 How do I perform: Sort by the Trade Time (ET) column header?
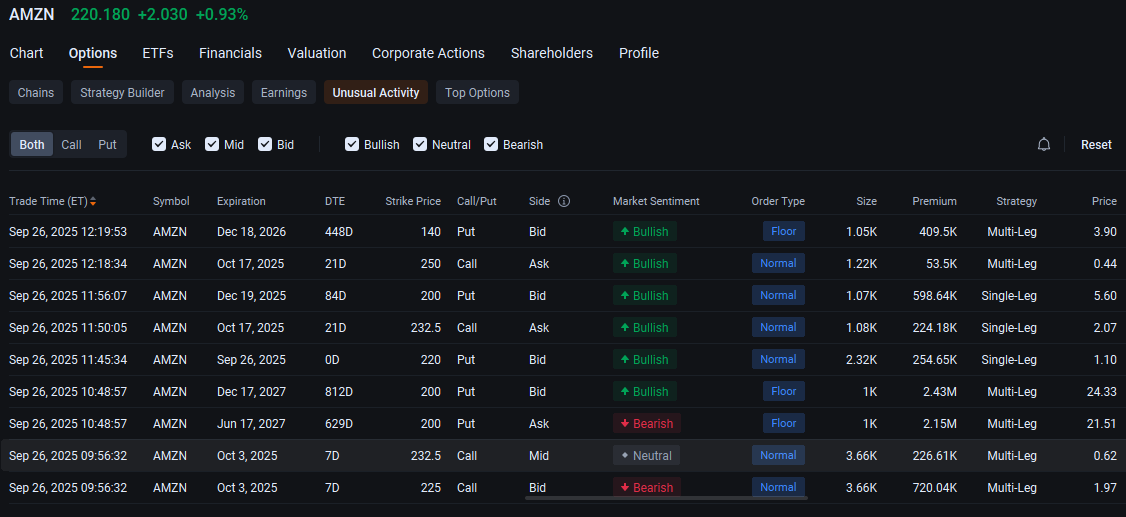click(x=48, y=201)
